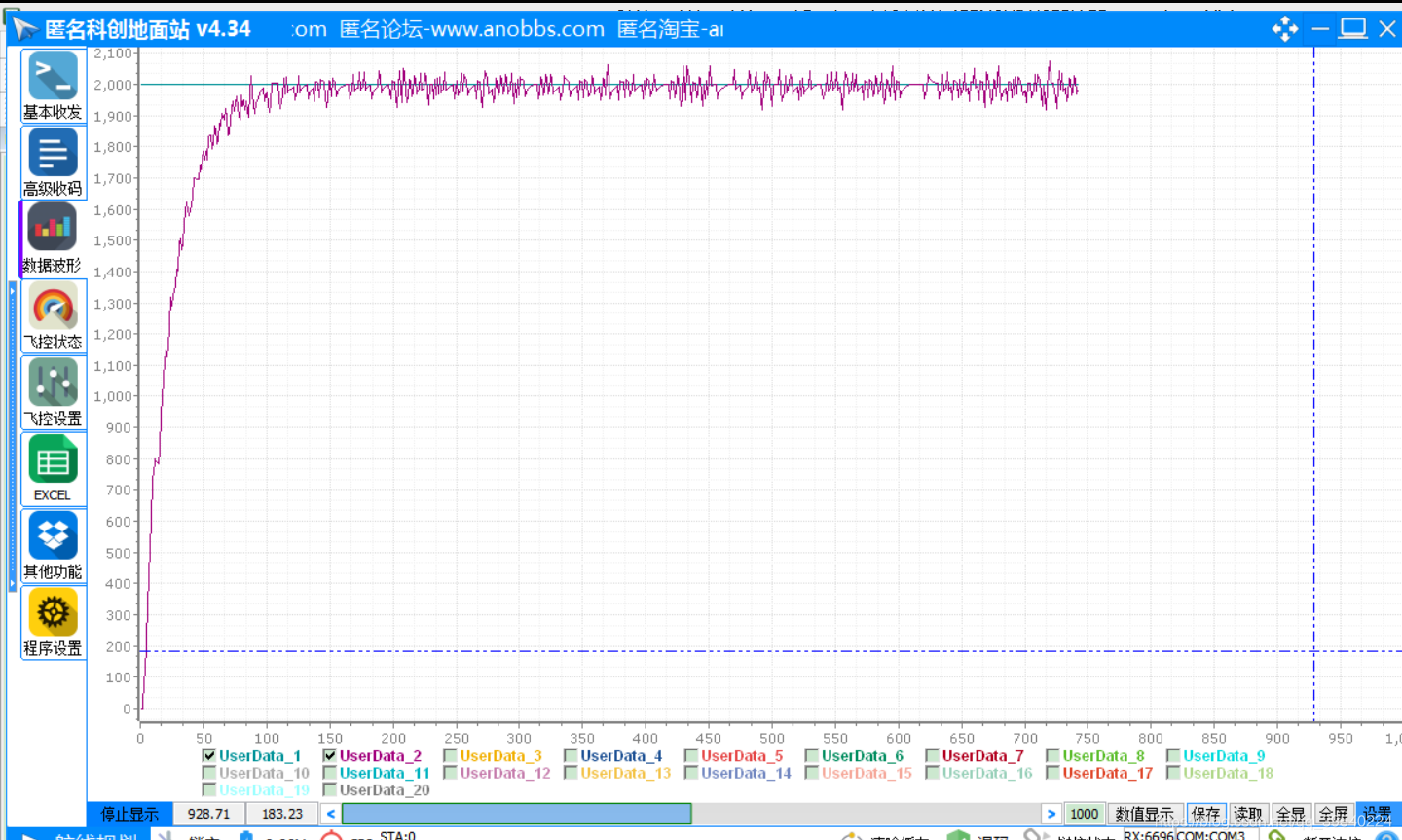The width and height of the screenshot is (1402, 840).
Task: Enable the UserData_8 checkbox
Action: tap(1053, 755)
